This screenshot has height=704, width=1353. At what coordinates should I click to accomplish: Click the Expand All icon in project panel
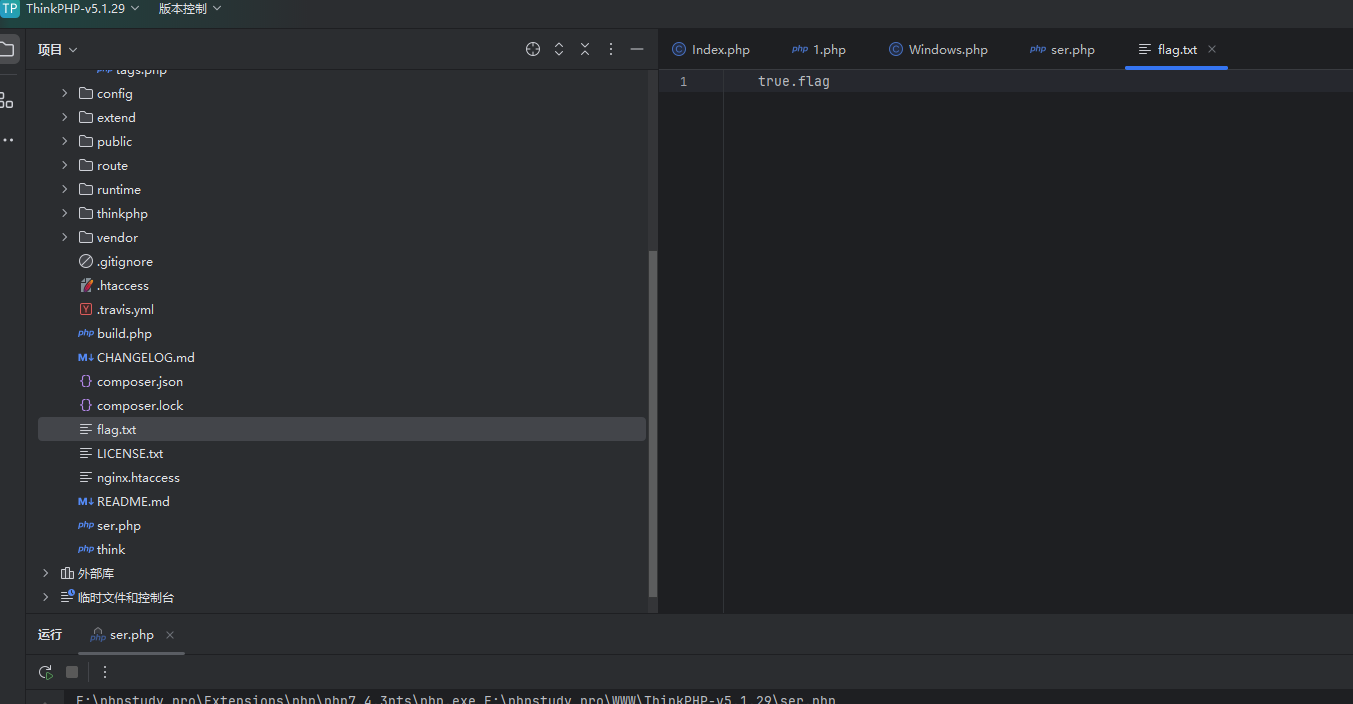click(x=559, y=49)
